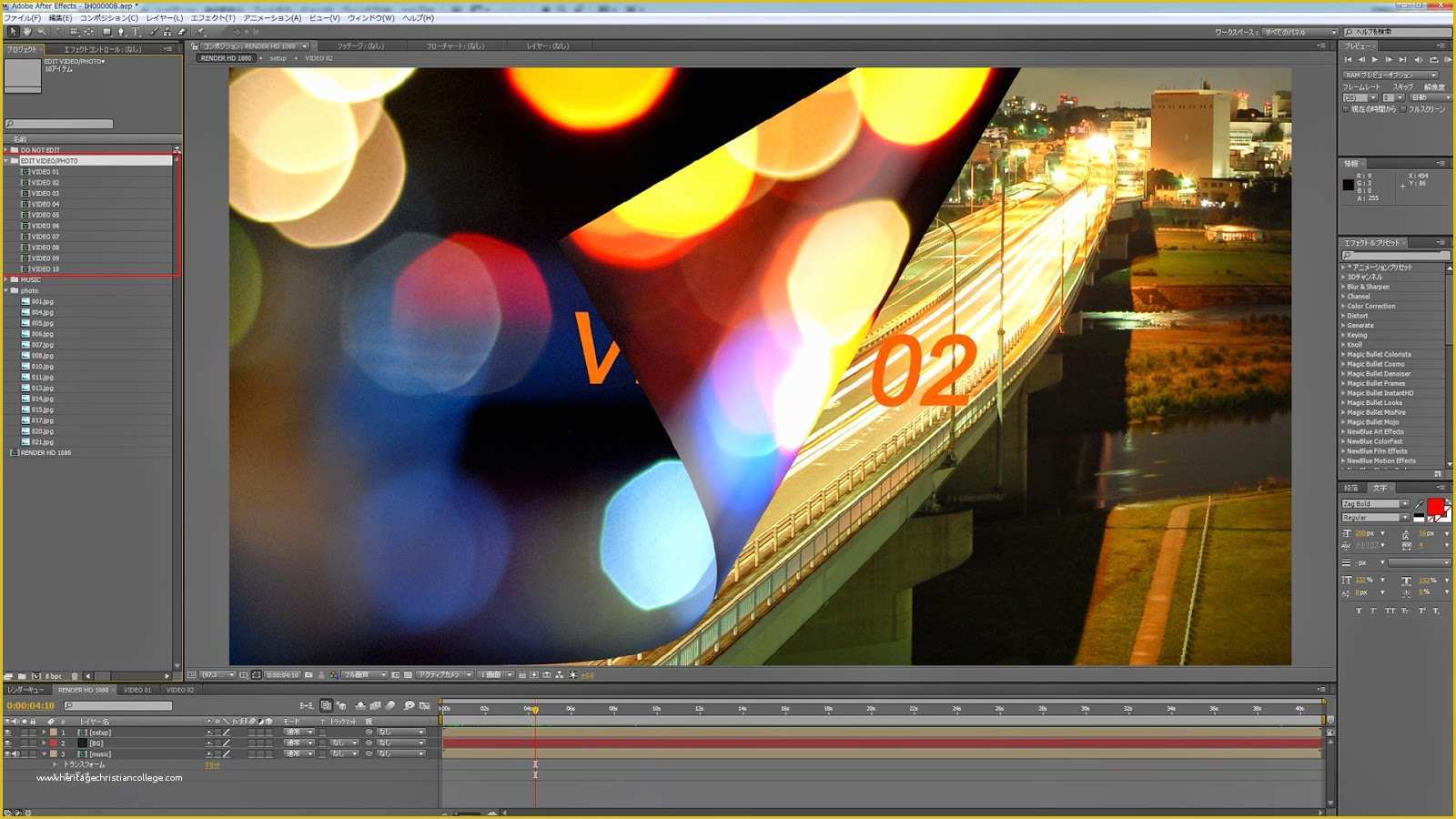Open ワークスペース dropdown 'すべてのパネル'
Screen dimensions: 1456x819
coord(1299,32)
